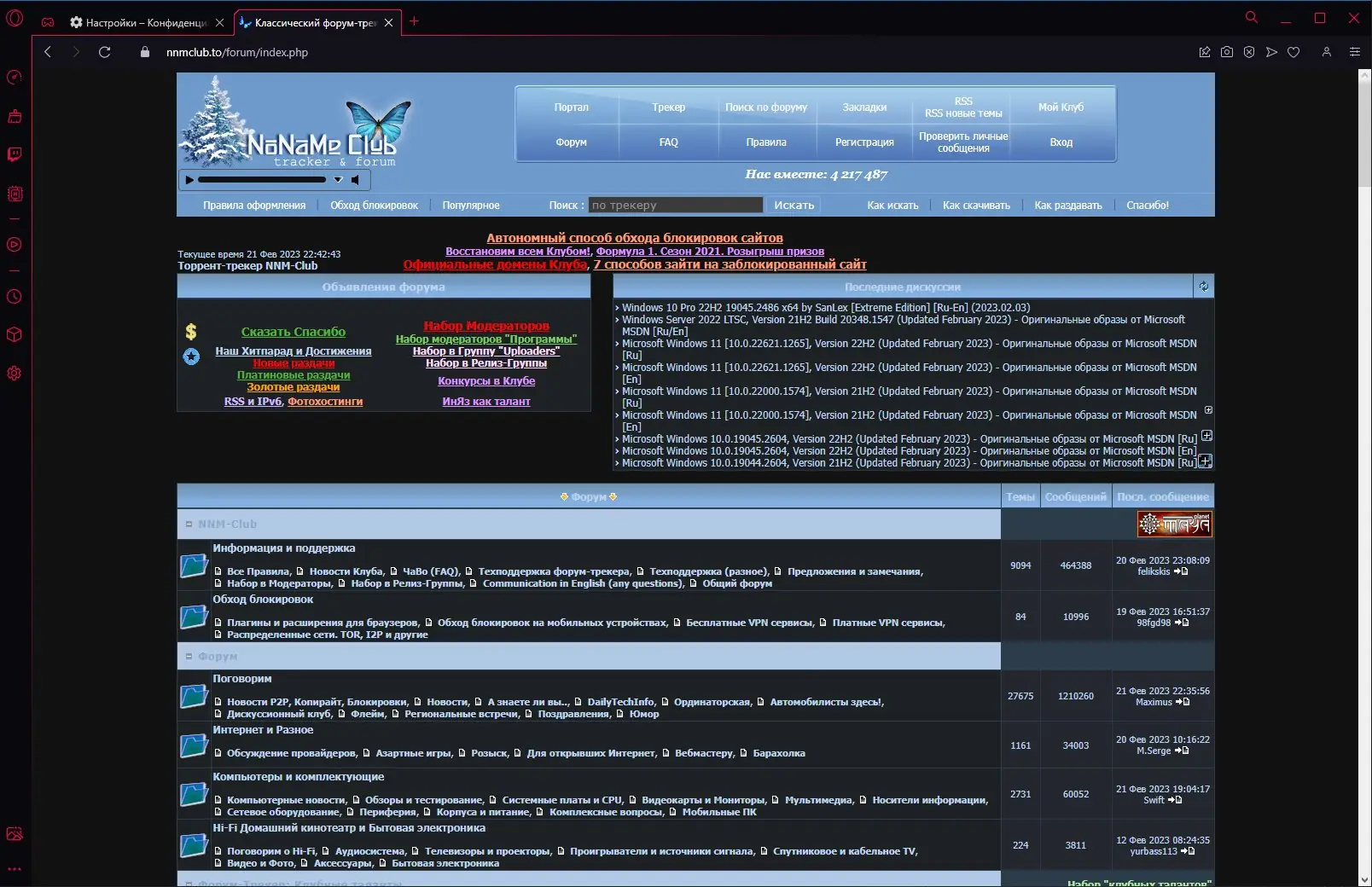Screen dimensions: 1372x887
Task: Click the paper-plane icon in the address bar
Action: tap(1271, 52)
